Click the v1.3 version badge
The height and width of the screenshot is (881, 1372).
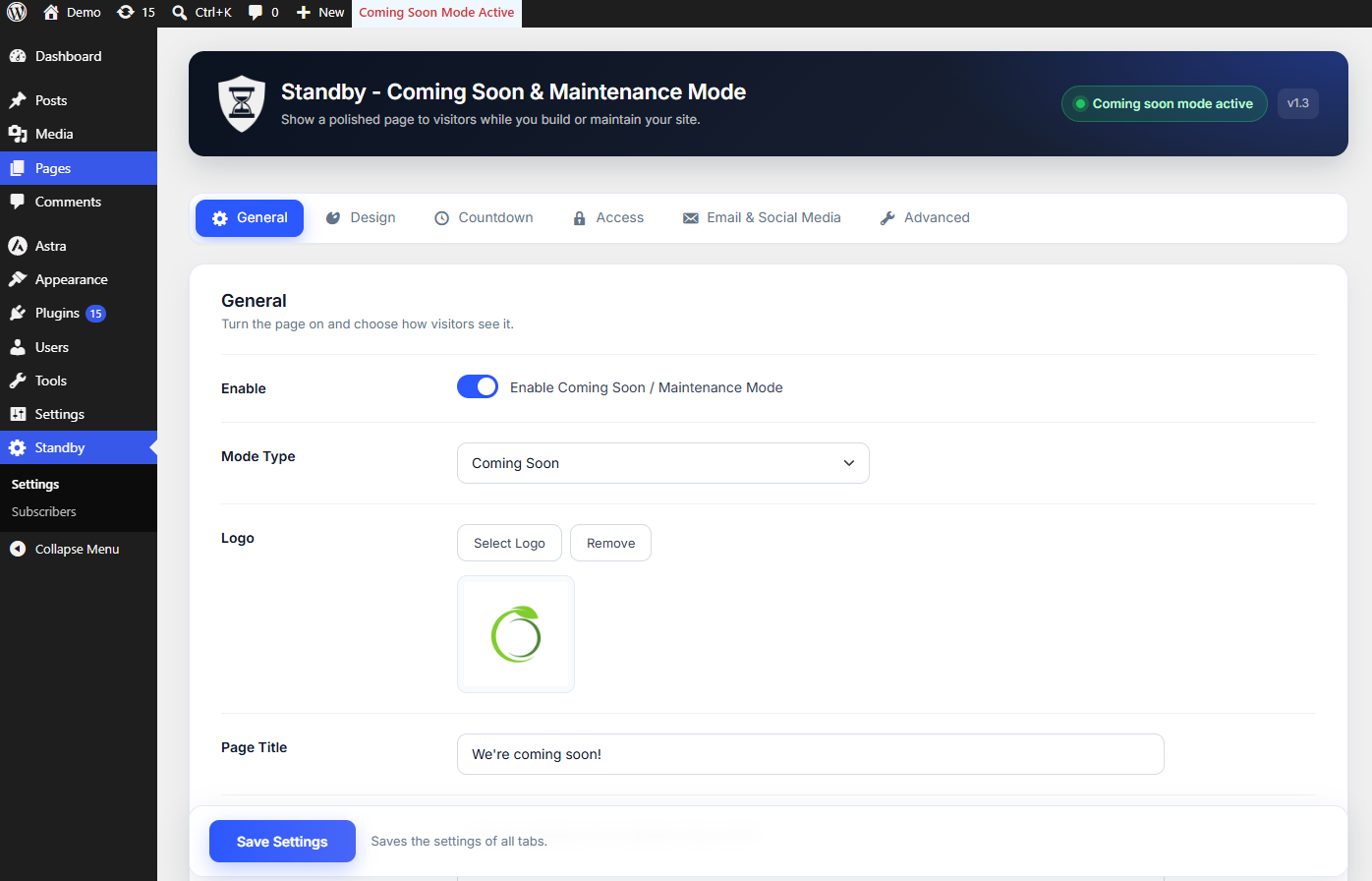coord(1298,103)
